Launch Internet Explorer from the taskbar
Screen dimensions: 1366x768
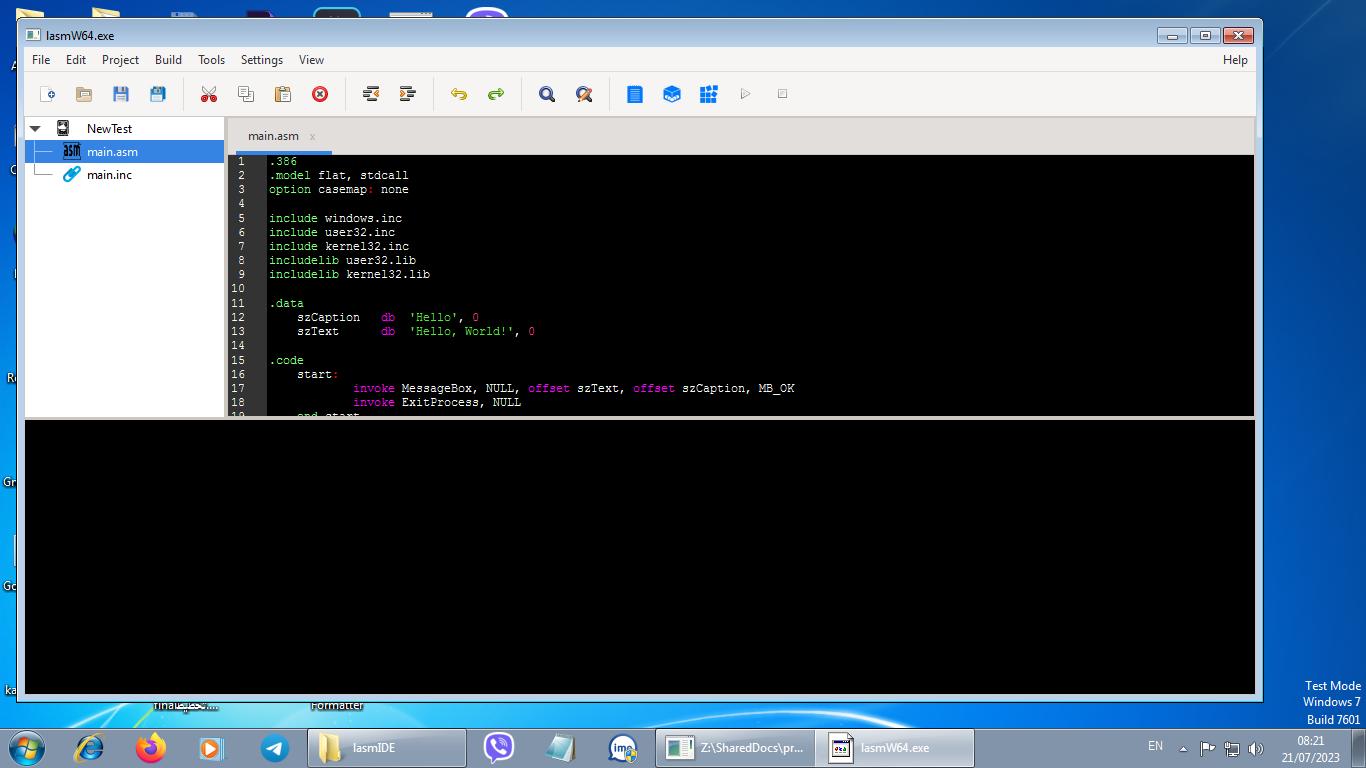91,747
